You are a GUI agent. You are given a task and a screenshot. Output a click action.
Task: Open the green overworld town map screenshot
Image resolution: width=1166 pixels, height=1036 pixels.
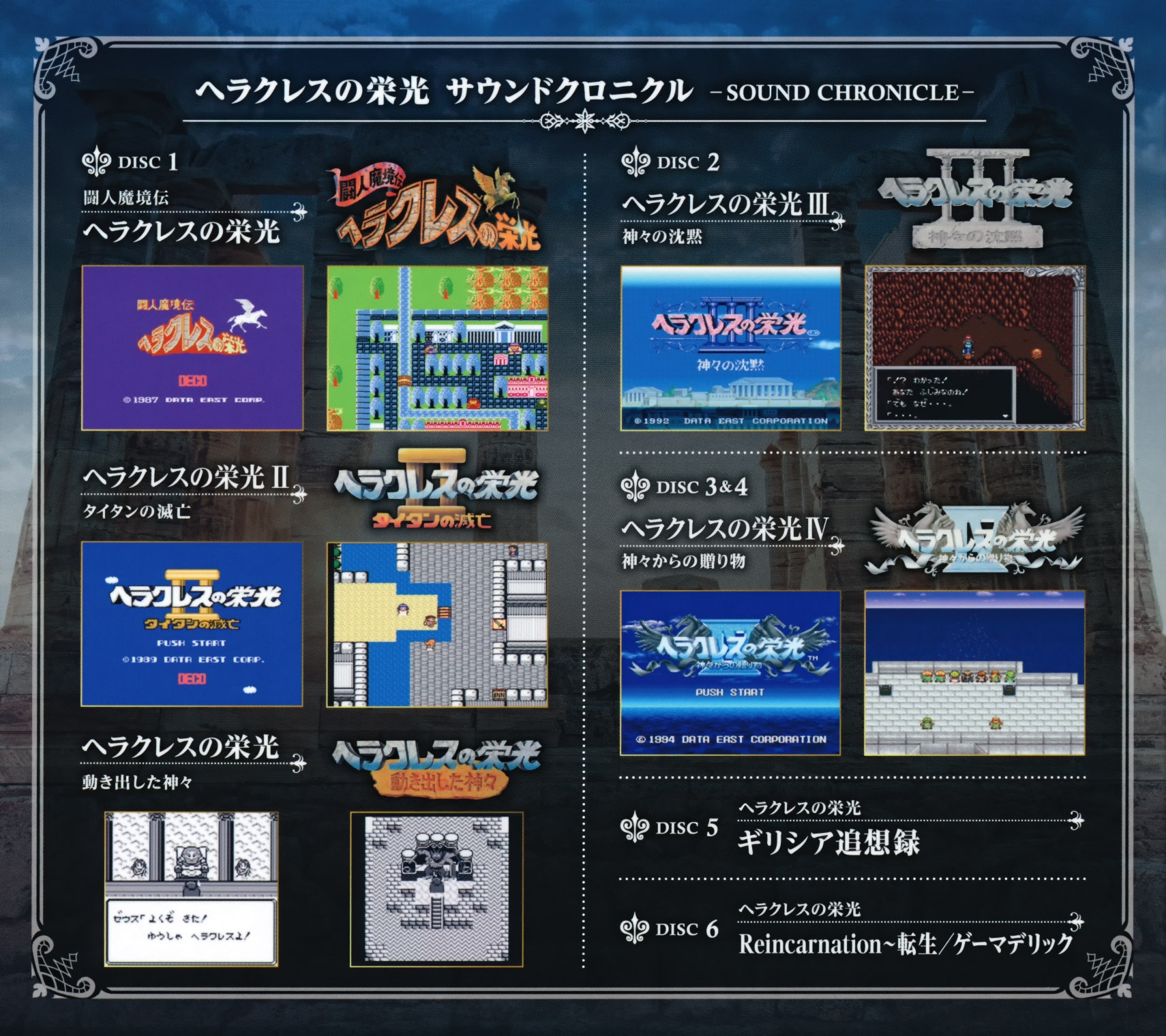point(437,348)
